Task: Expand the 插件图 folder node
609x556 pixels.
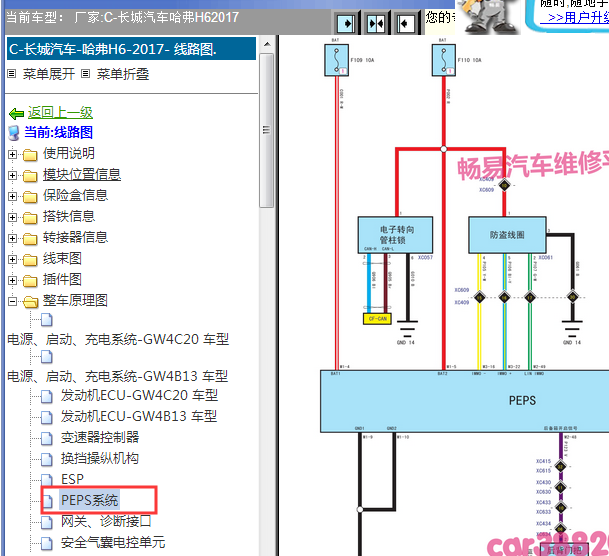Action: 12,280
